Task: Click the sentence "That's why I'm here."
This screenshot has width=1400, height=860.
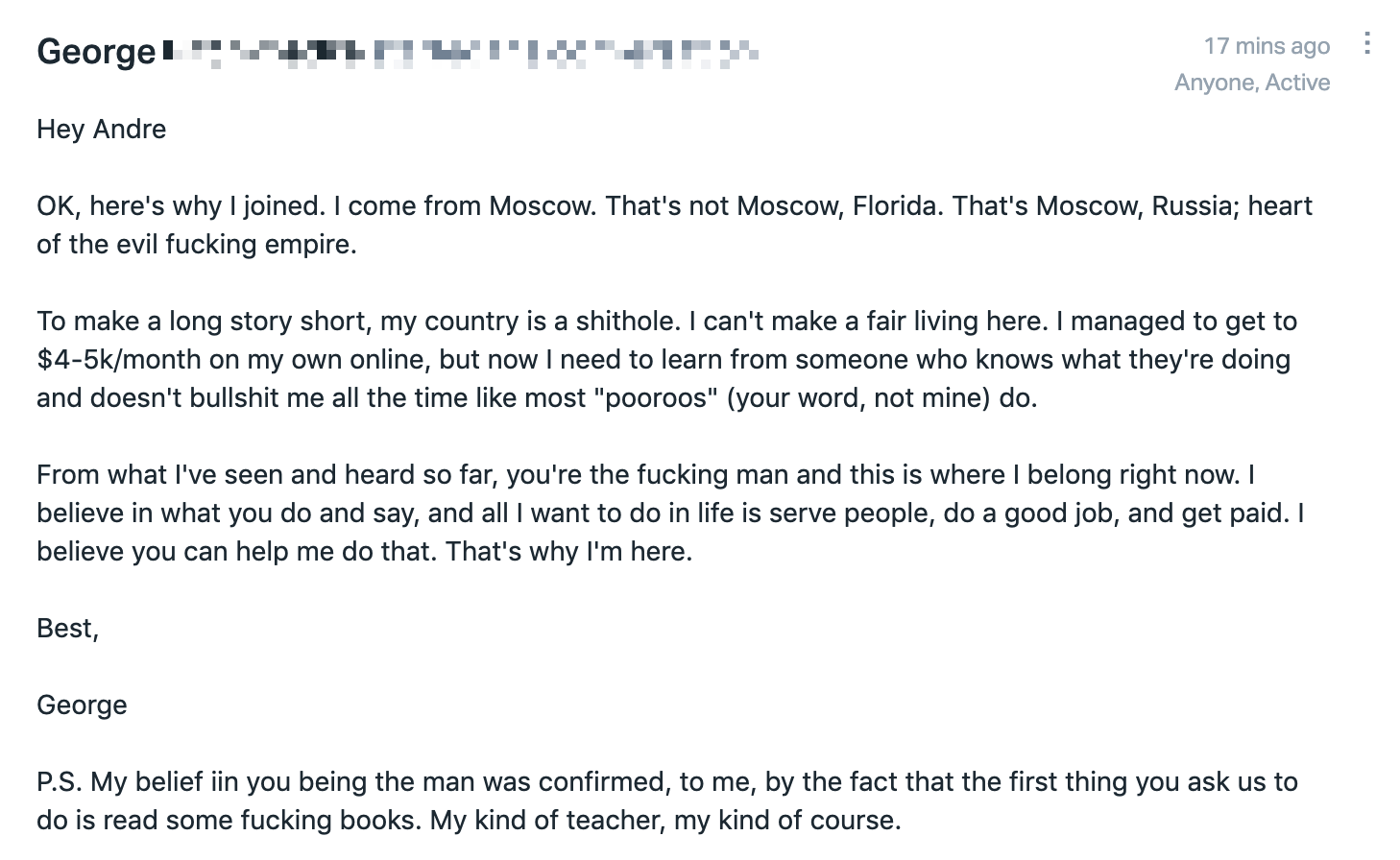Action: [x=568, y=551]
